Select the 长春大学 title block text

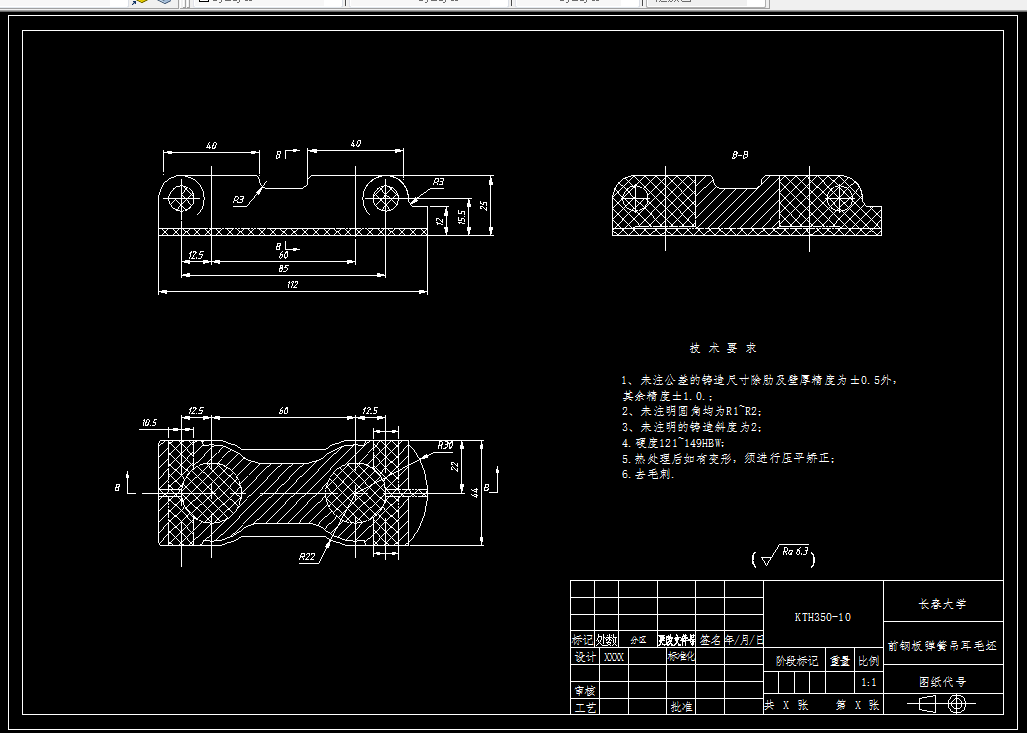[943, 604]
